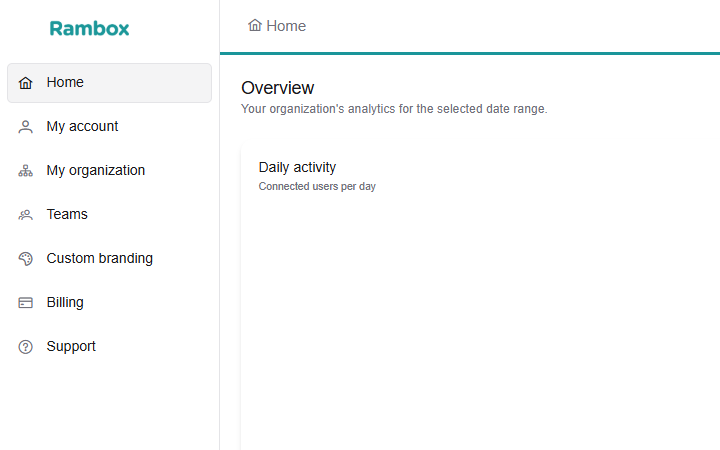This screenshot has height=450, width=720.
Task: Click the Overview heading
Action: [x=278, y=88]
